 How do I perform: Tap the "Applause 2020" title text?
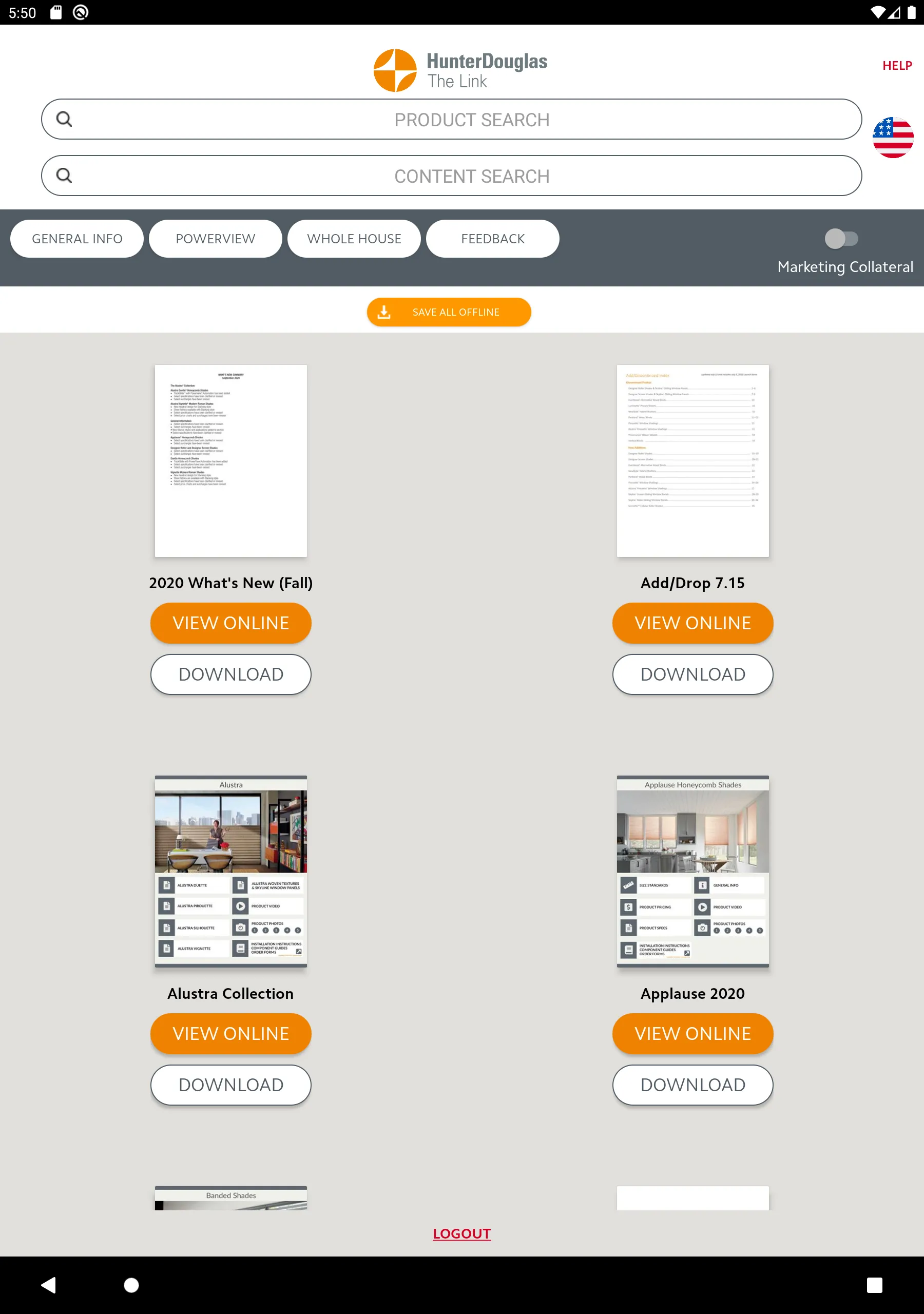click(692, 994)
